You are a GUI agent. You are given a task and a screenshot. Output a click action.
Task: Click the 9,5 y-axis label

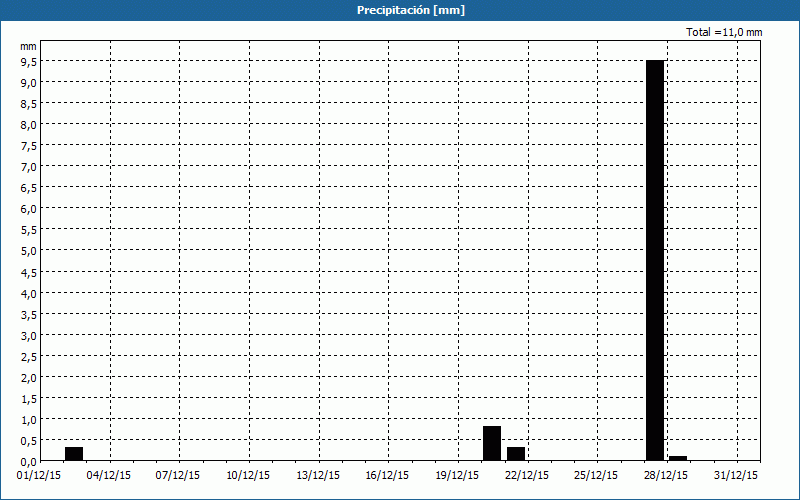point(29,62)
